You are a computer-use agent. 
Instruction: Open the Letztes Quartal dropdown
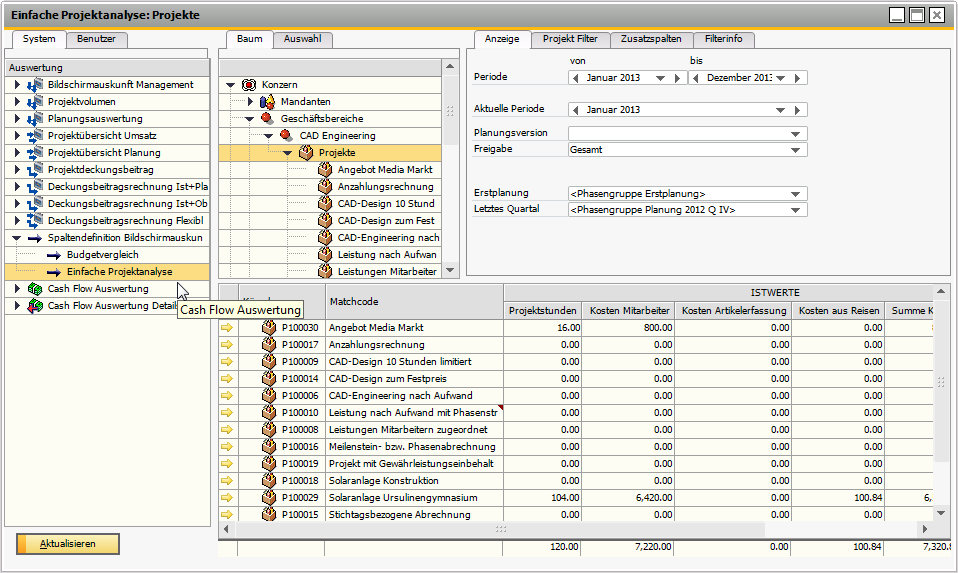click(796, 210)
